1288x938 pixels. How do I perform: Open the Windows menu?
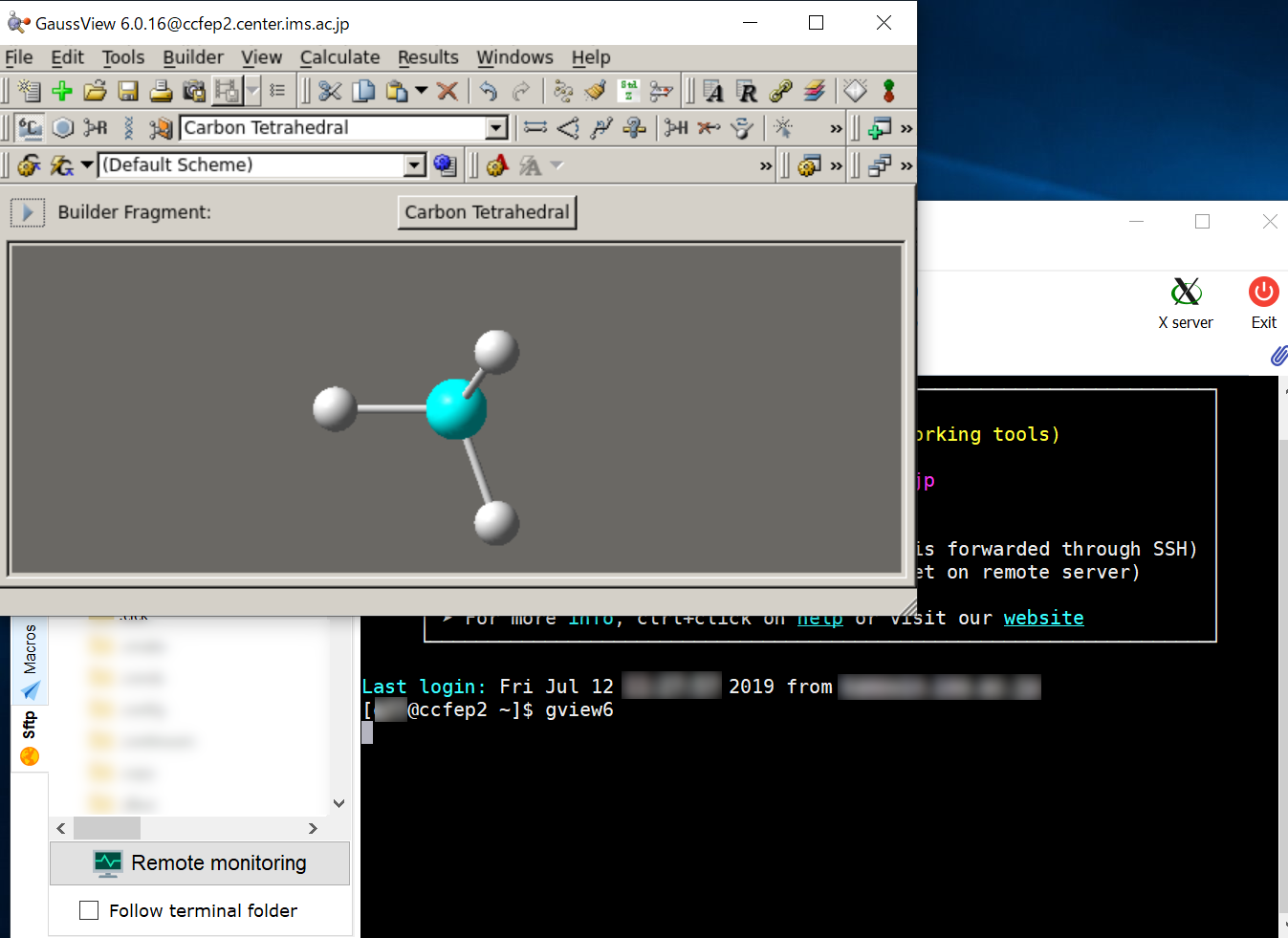click(514, 57)
